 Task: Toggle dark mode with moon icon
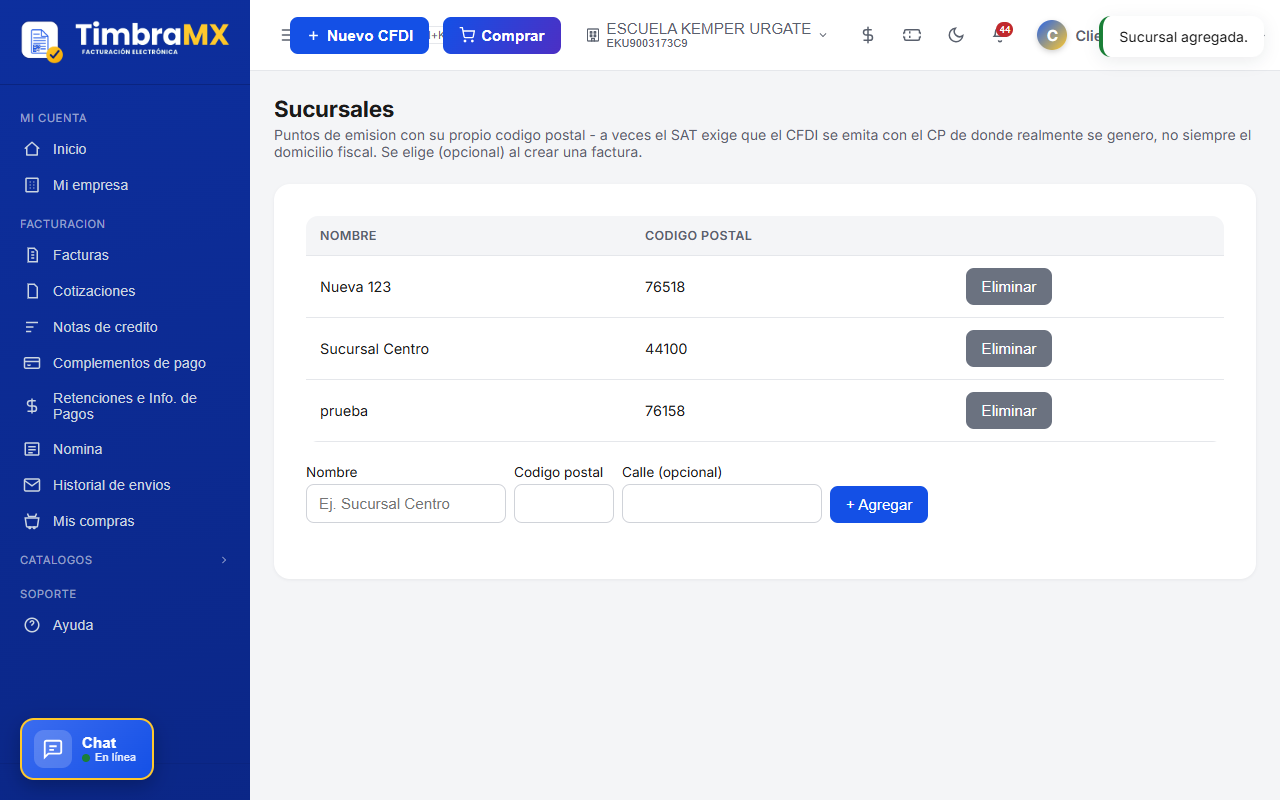click(956, 35)
